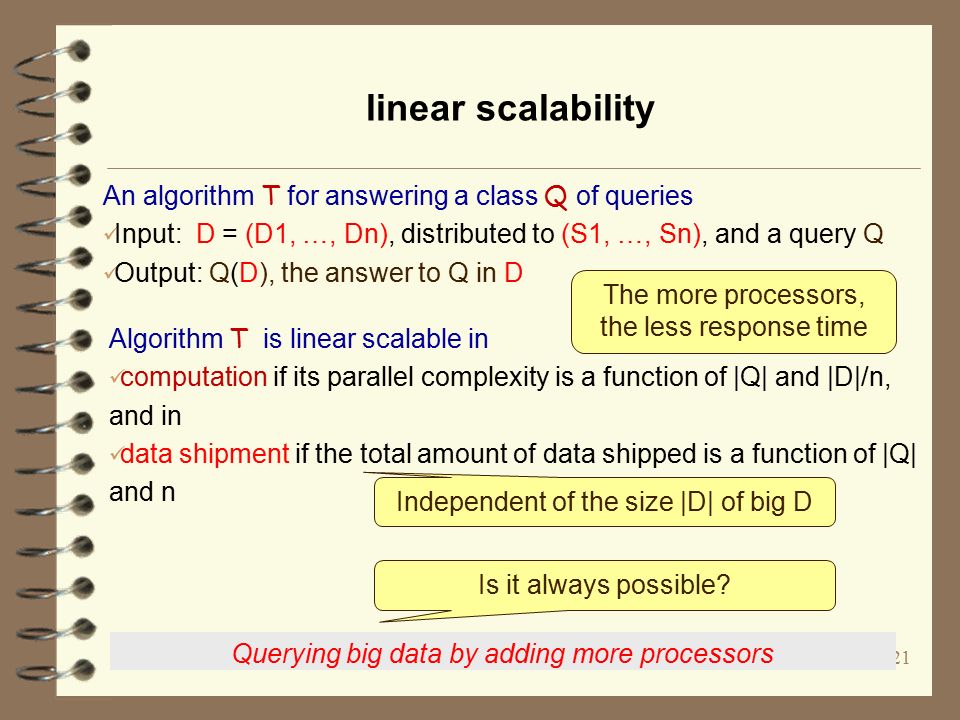
Task: Click the red words 'data shipment'
Action: tap(204, 454)
